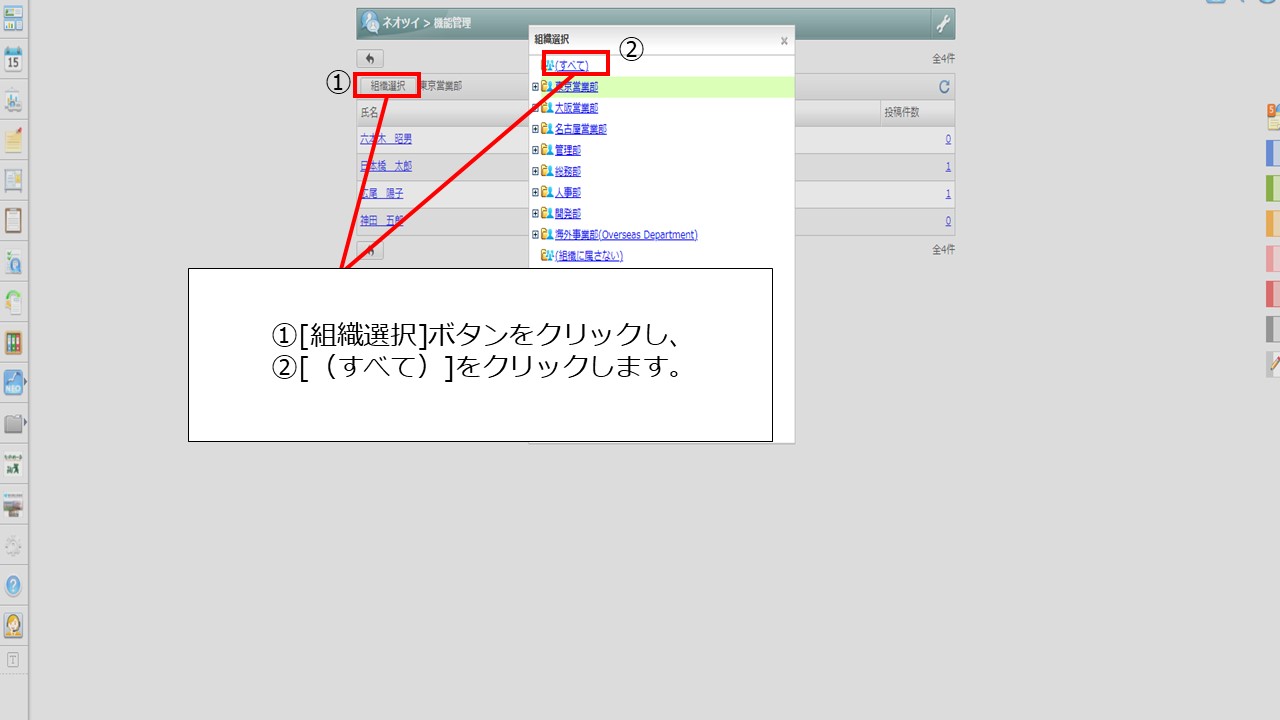The width and height of the screenshot is (1280, 720).
Task: Open the portal icon atop the sidebar
Action: pos(14,17)
